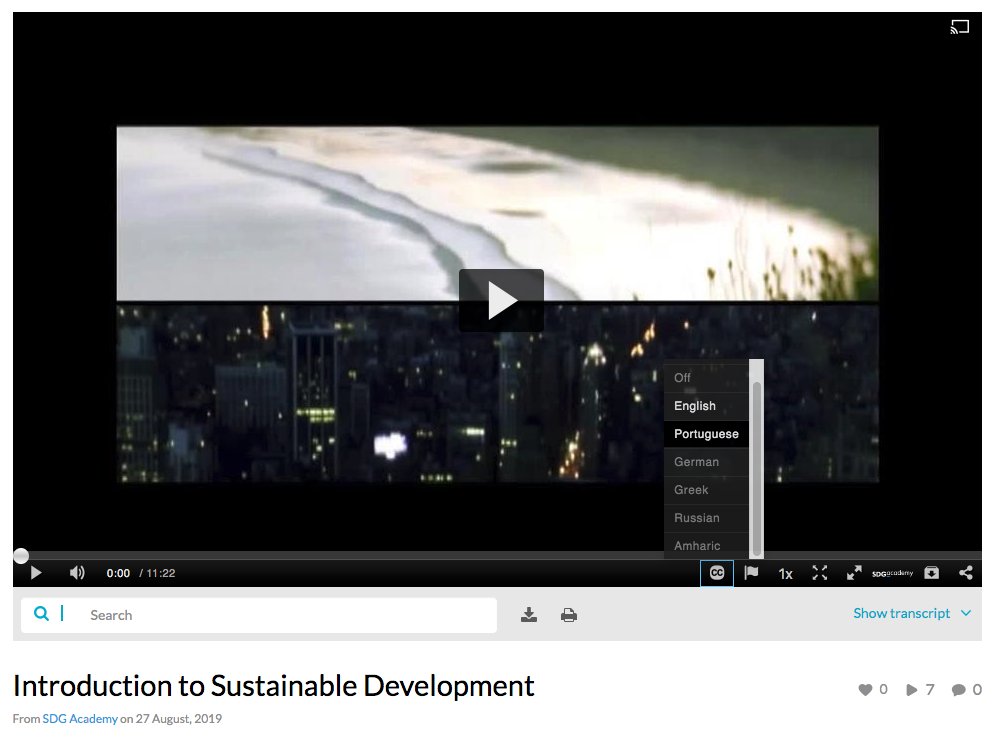Choose German caption language
Image resolution: width=997 pixels, height=738 pixels.
coord(706,461)
